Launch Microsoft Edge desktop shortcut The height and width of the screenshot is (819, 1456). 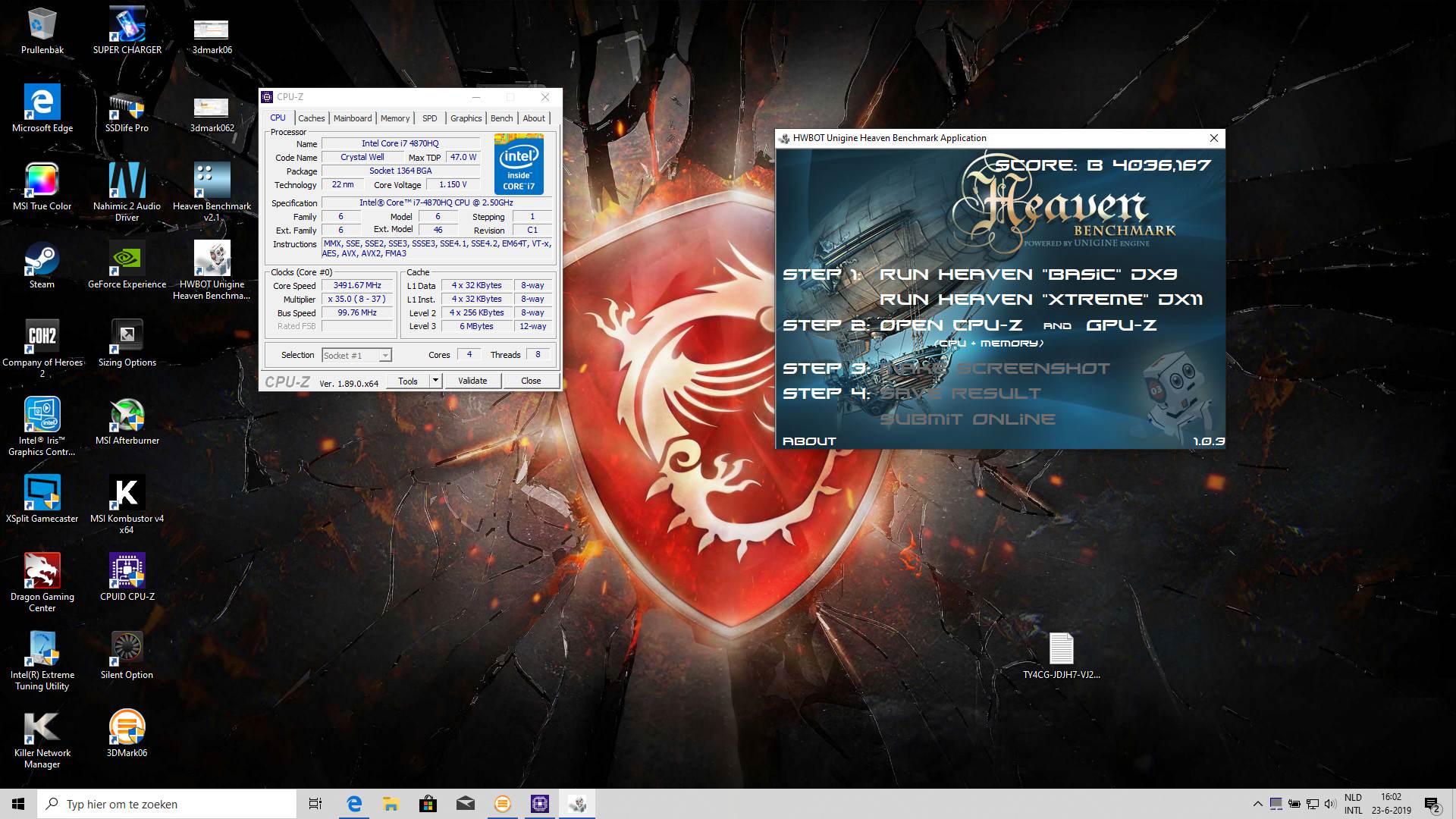pyautogui.click(x=42, y=109)
